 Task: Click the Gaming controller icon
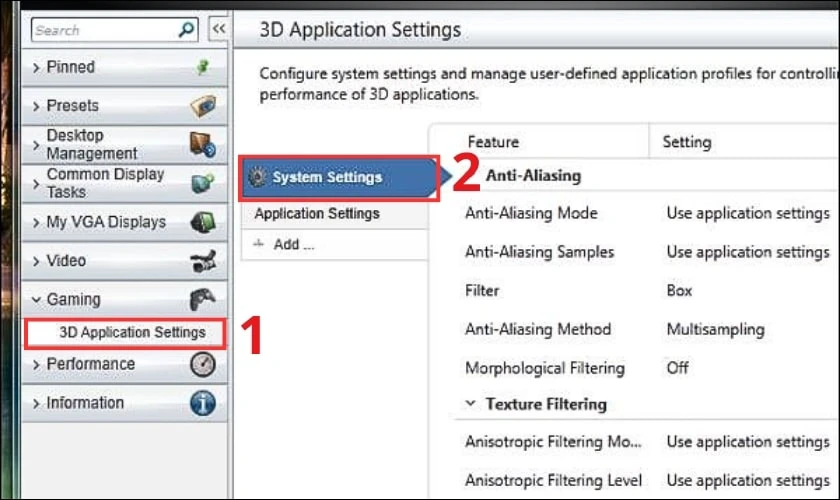click(x=202, y=299)
